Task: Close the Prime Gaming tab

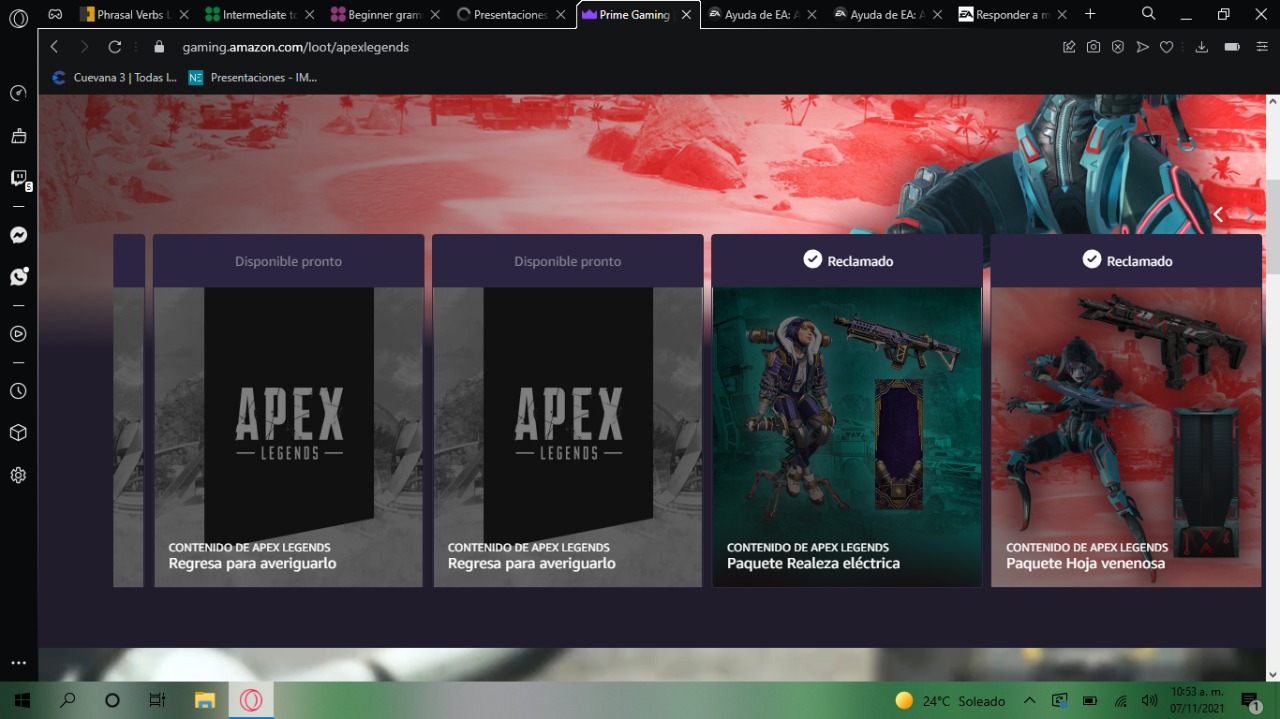Action: tap(686, 15)
